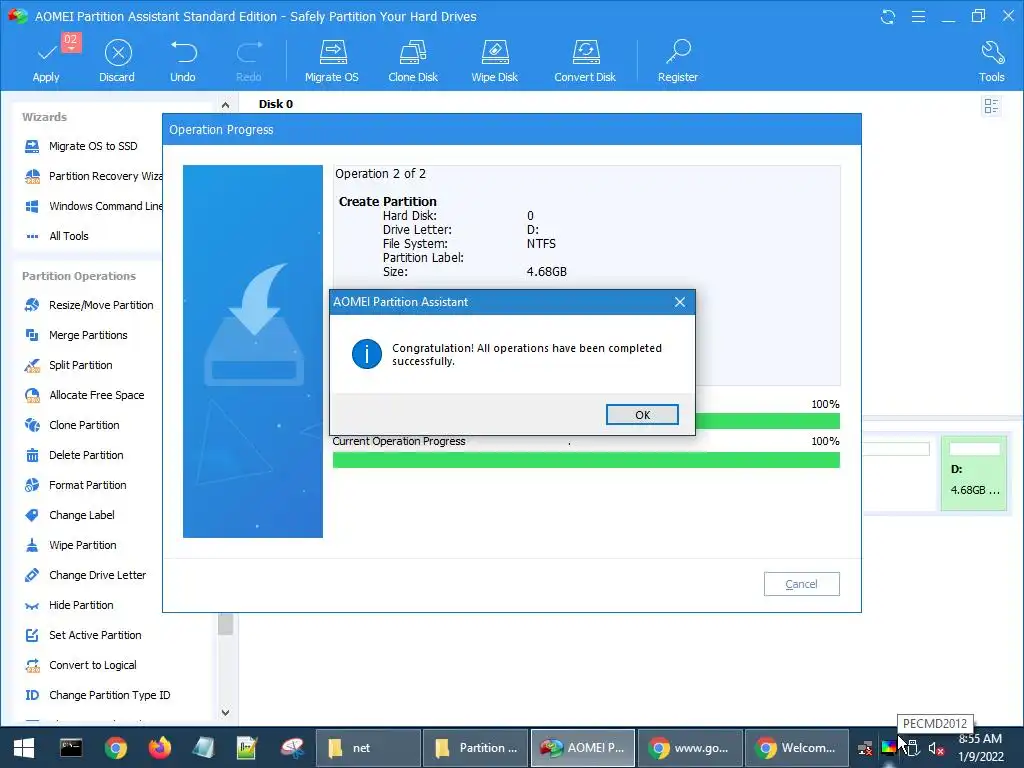Switch to Partition folder taskbar window

(x=475, y=748)
